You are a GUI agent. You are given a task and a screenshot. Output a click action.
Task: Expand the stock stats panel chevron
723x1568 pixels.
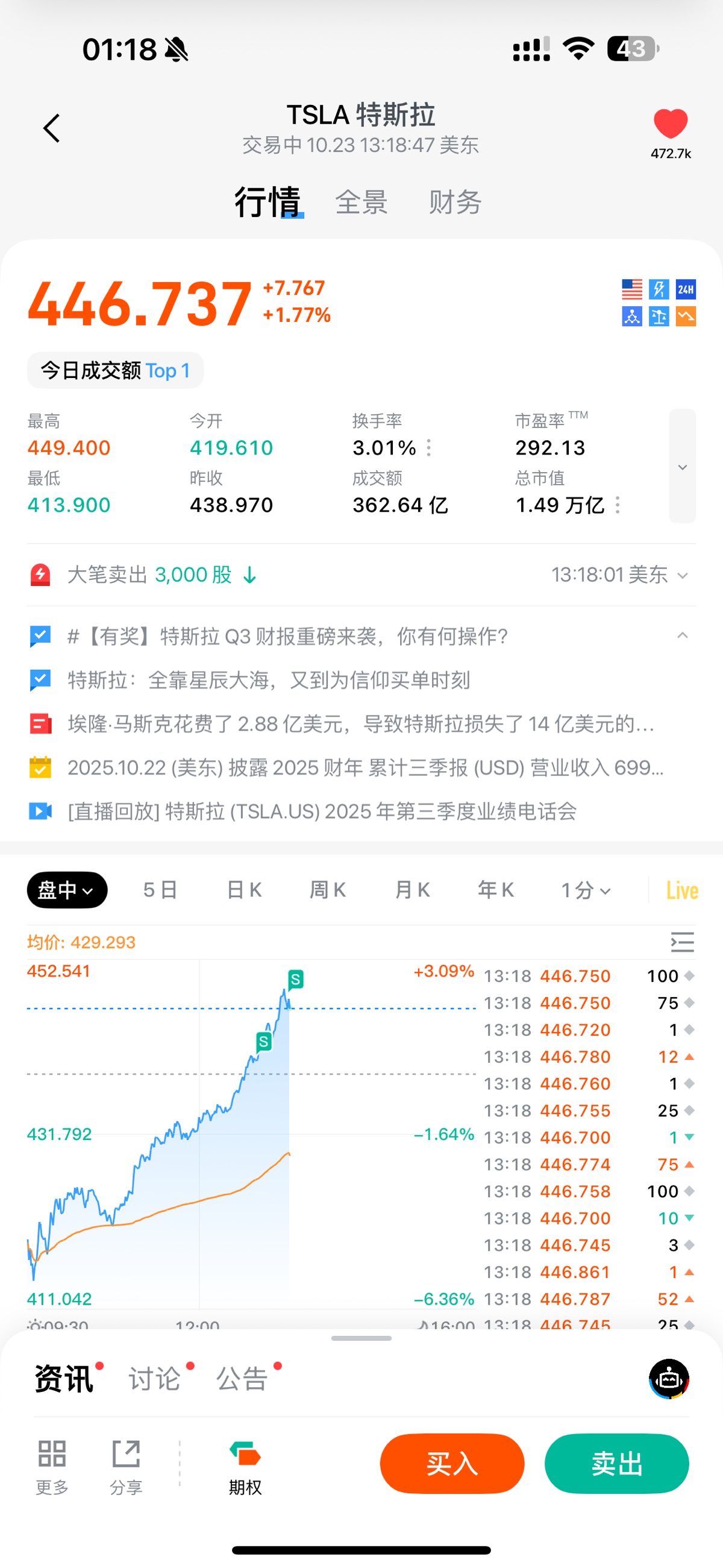[682, 467]
